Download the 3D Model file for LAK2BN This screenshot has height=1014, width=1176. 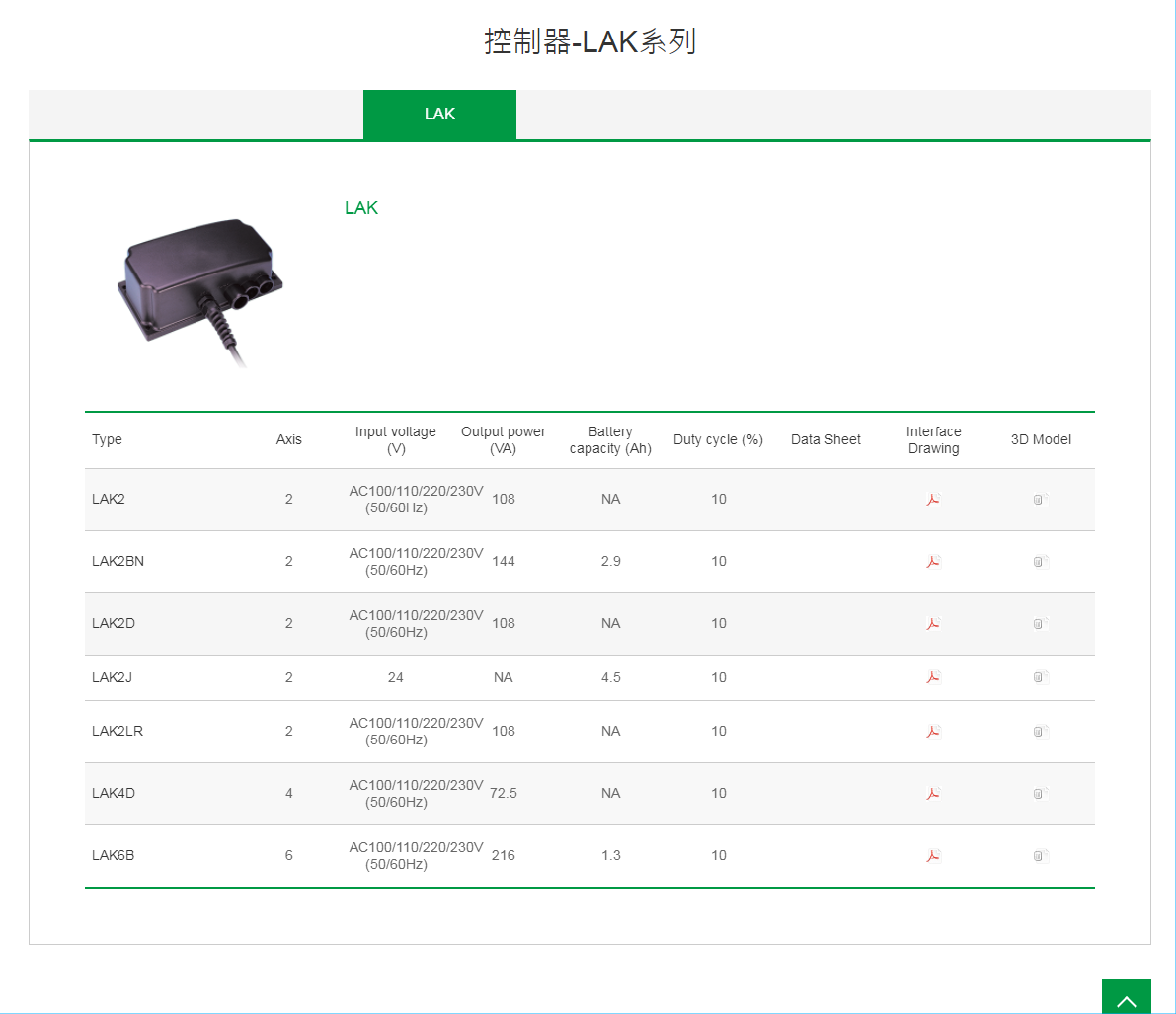pos(1039,561)
